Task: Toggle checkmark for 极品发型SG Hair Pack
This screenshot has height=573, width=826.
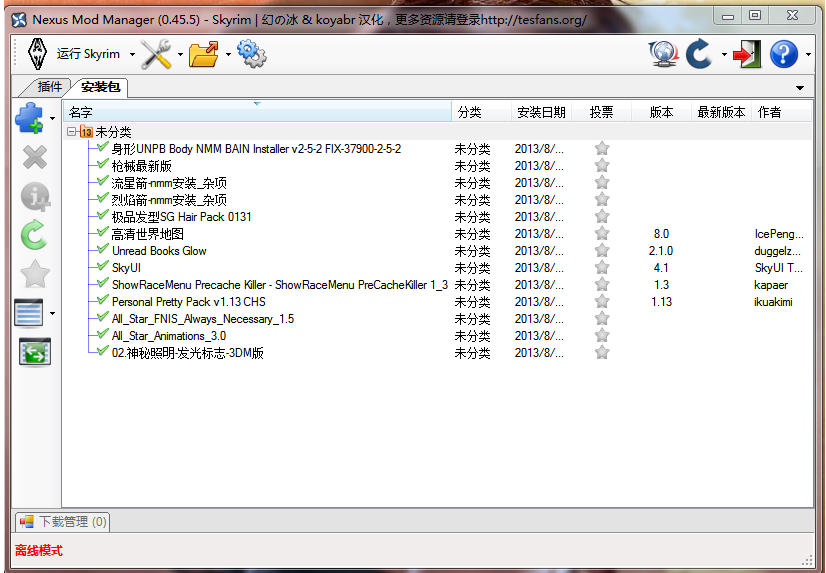Action: pyautogui.click(x=103, y=215)
